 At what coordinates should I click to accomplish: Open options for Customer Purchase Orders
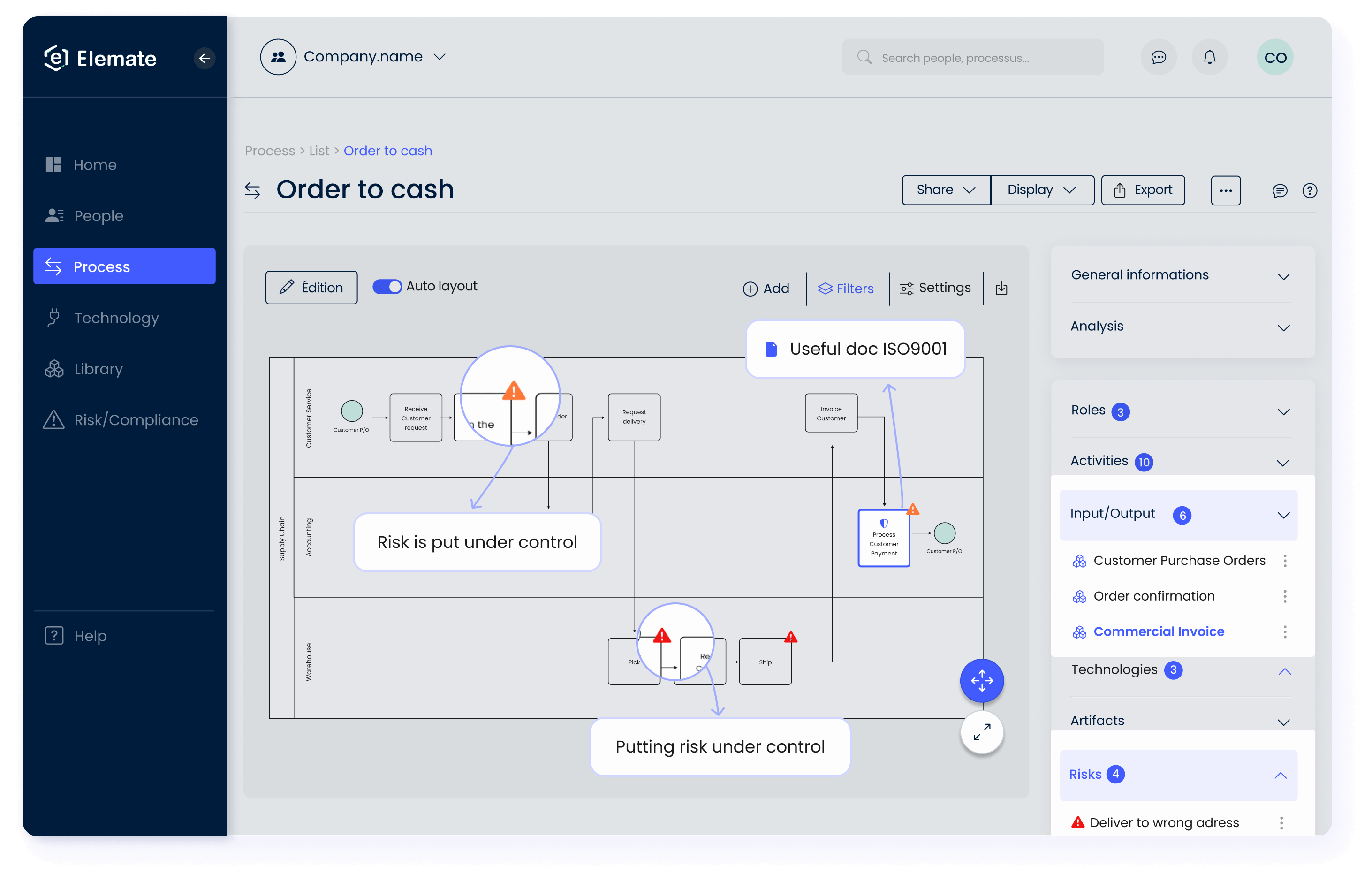1284,561
